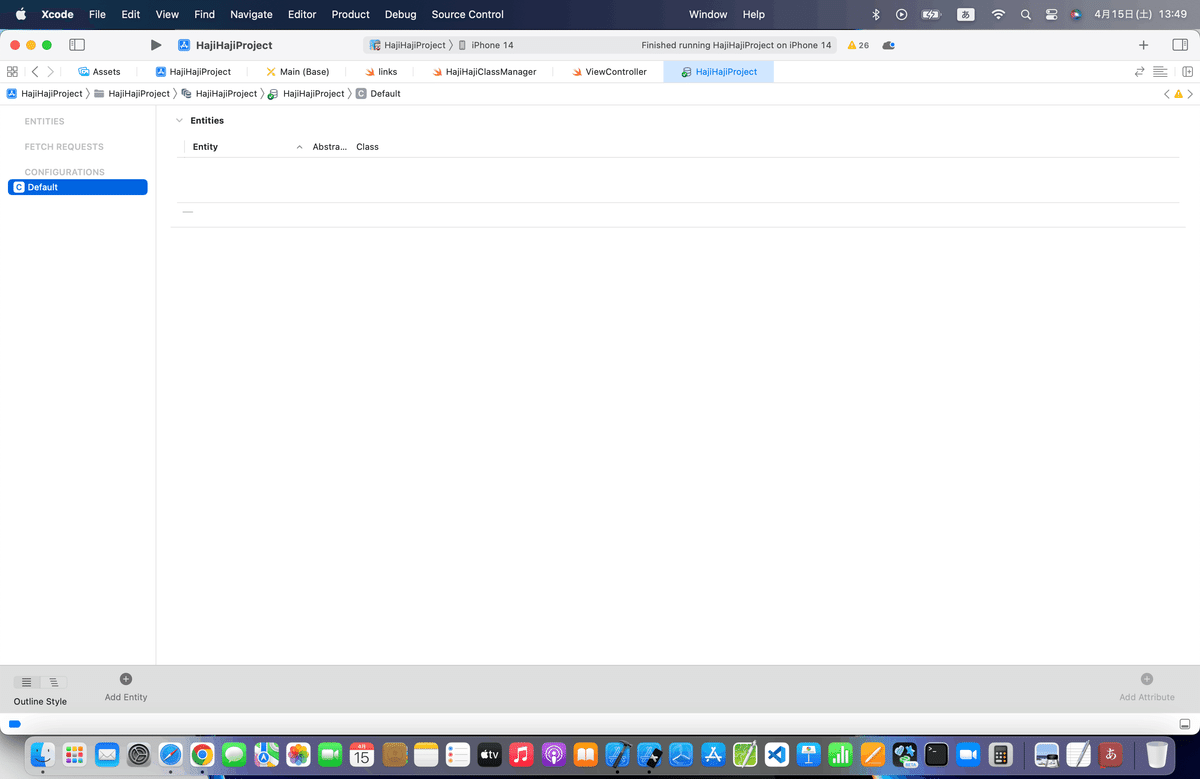The height and width of the screenshot is (779, 1200).
Task: Open Finder from the Dock
Action: point(43,754)
